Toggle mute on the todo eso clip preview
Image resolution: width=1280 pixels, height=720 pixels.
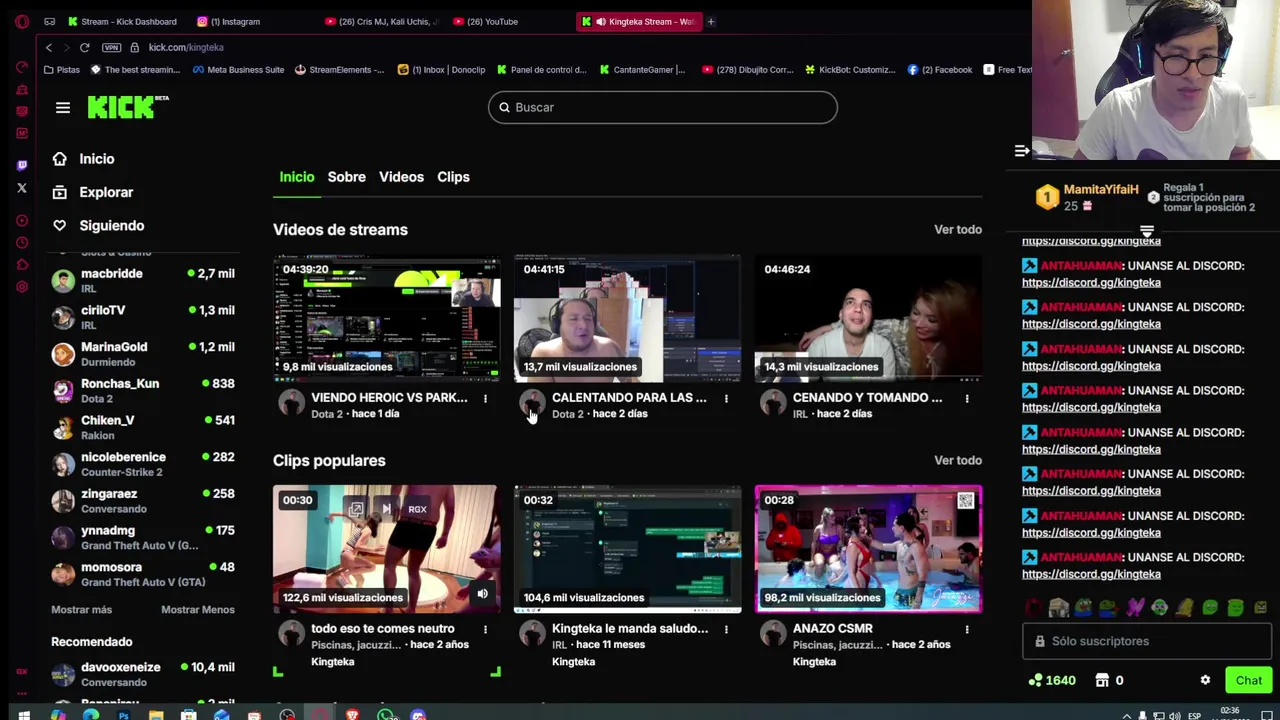[x=482, y=594]
